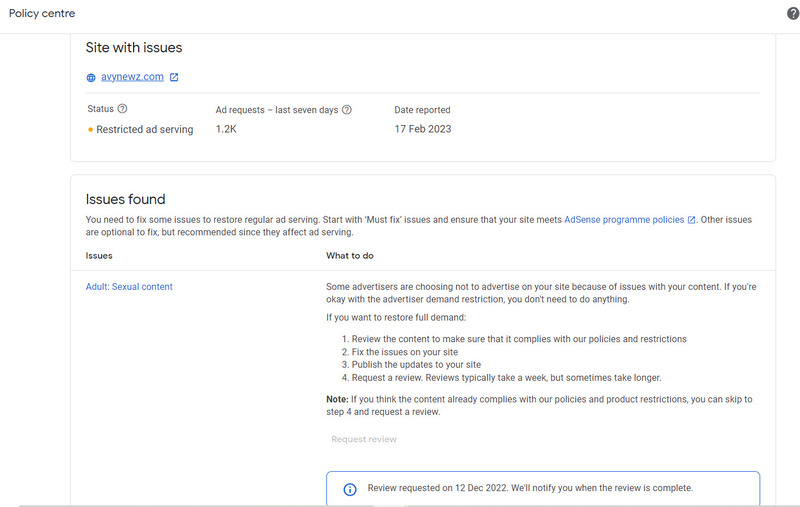Open AdSense programme policies link
Viewport: 800px width, 507px height.
click(624, 220)
